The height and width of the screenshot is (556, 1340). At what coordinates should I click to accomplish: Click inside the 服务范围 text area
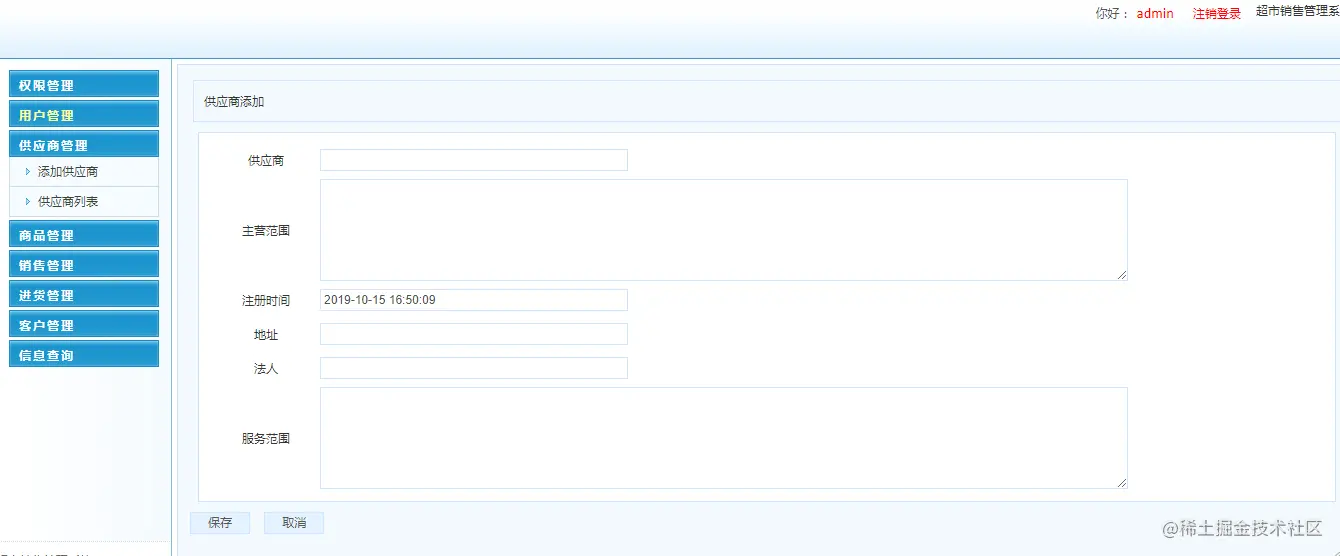724,438
